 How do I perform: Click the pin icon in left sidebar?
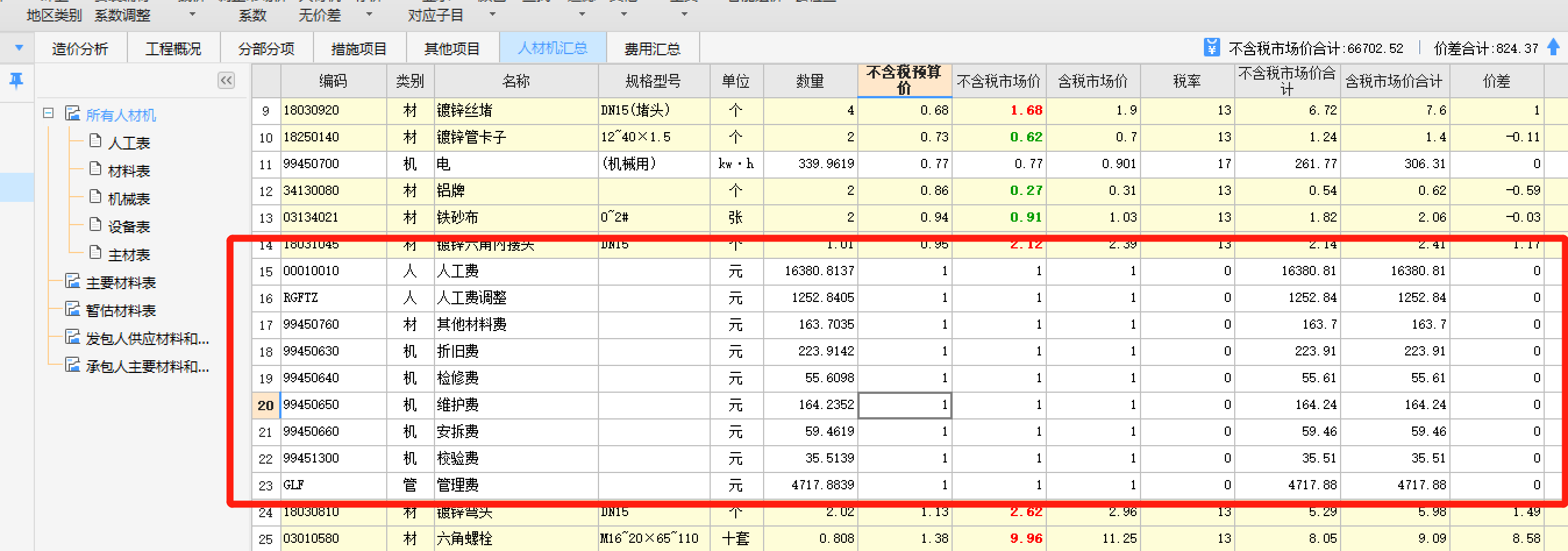[x=16, y=80]
